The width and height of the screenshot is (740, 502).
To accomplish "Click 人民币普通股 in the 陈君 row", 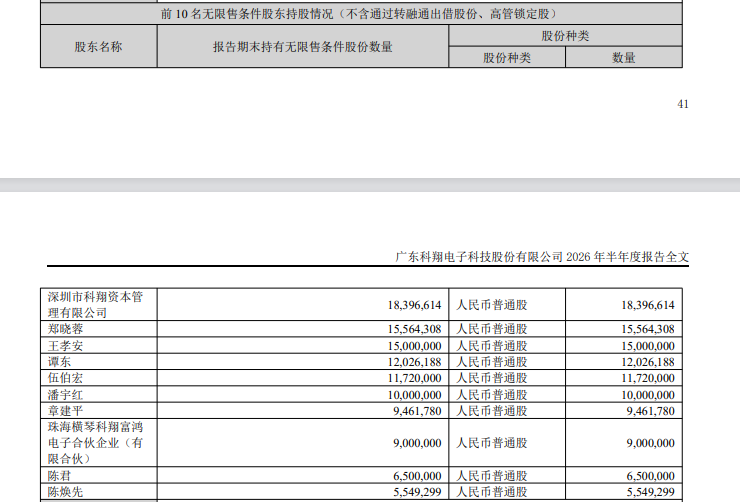I will pos(492,476).
